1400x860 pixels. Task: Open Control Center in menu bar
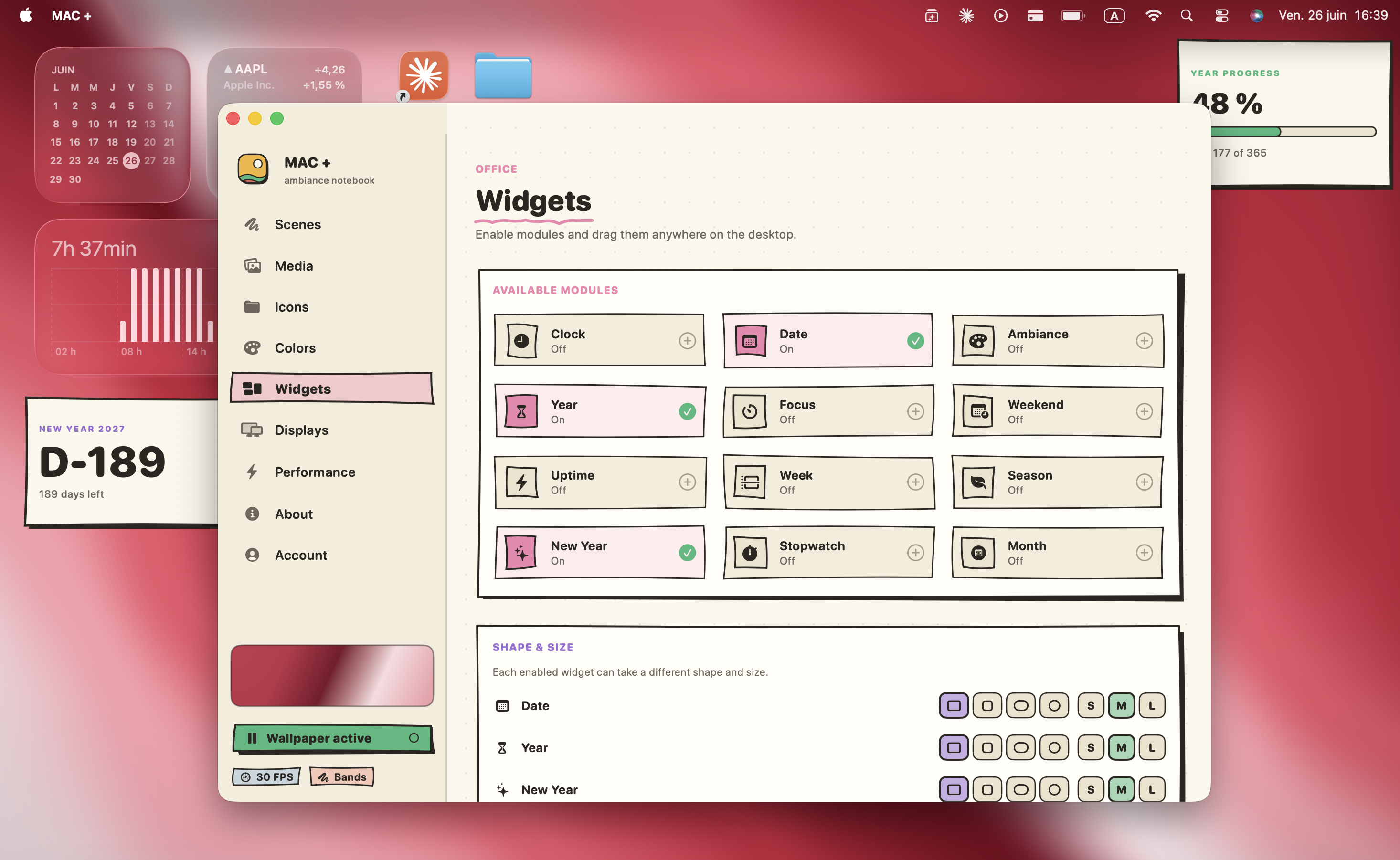coord(1221,15)
